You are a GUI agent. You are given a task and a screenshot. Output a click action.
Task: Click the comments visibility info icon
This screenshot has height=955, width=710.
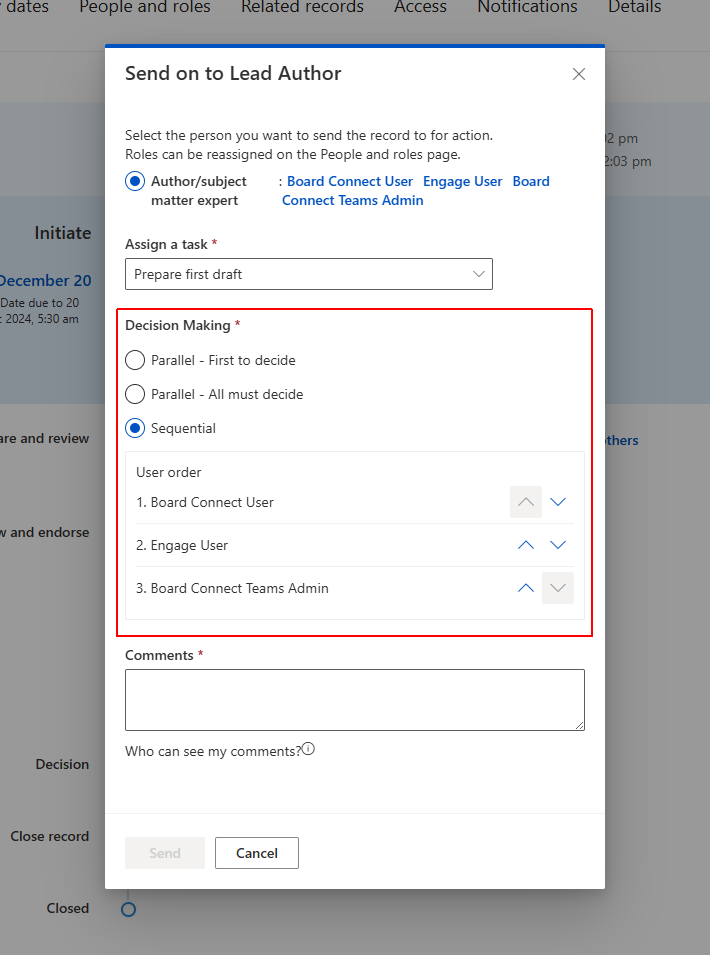(x=308, y=749)
